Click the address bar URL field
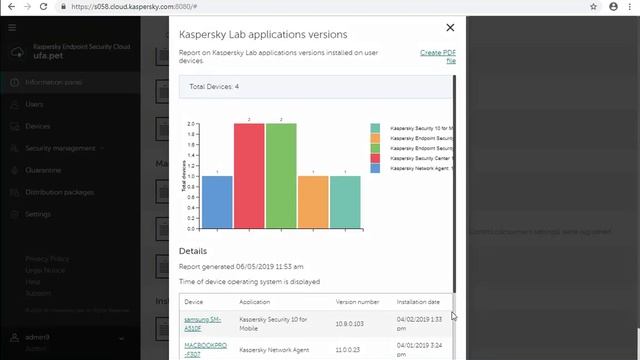This screenshot has width=640, height=360. tap(322, 7)
